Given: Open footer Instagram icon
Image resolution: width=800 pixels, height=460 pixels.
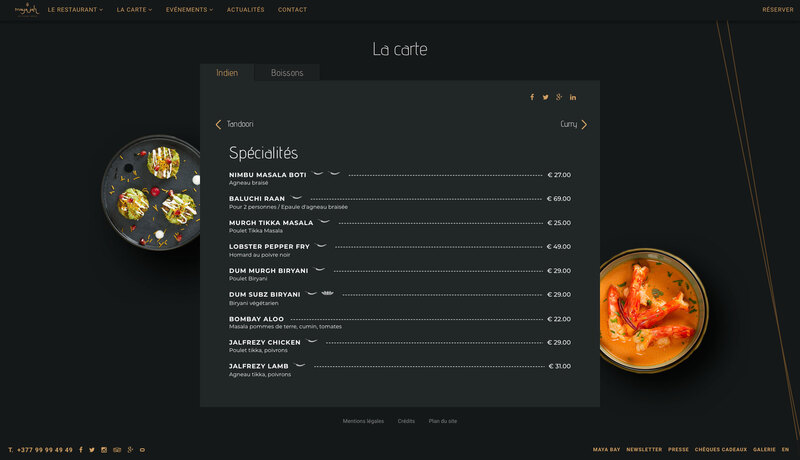Looking at the screenshot, I should tap(104, 450).
